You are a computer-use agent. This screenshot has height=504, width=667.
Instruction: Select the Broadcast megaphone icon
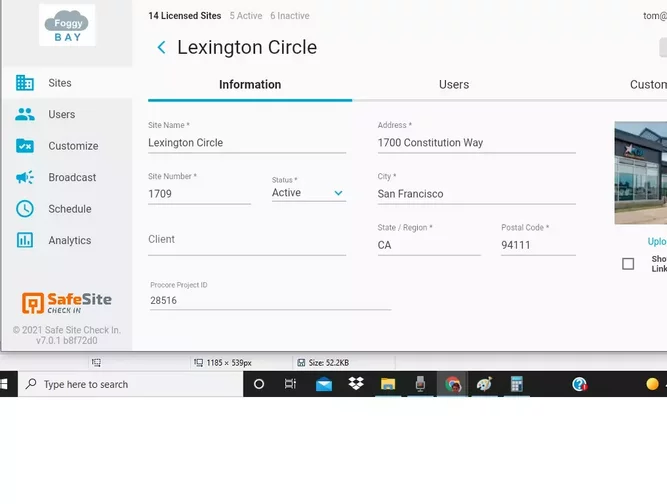[x=25, y=177]
